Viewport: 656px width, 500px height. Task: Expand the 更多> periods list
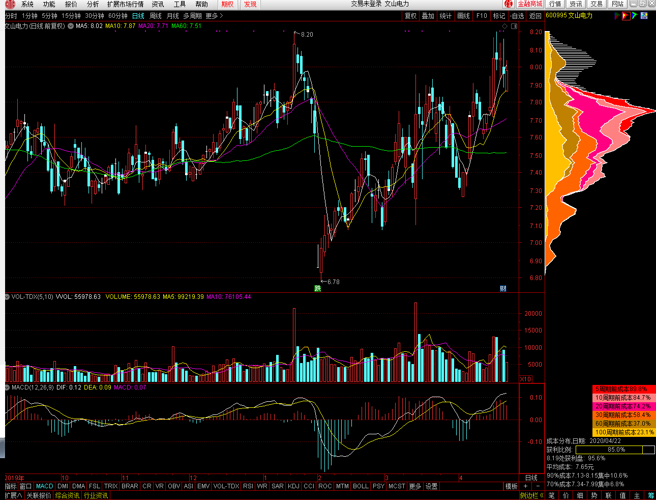point(214,16)
